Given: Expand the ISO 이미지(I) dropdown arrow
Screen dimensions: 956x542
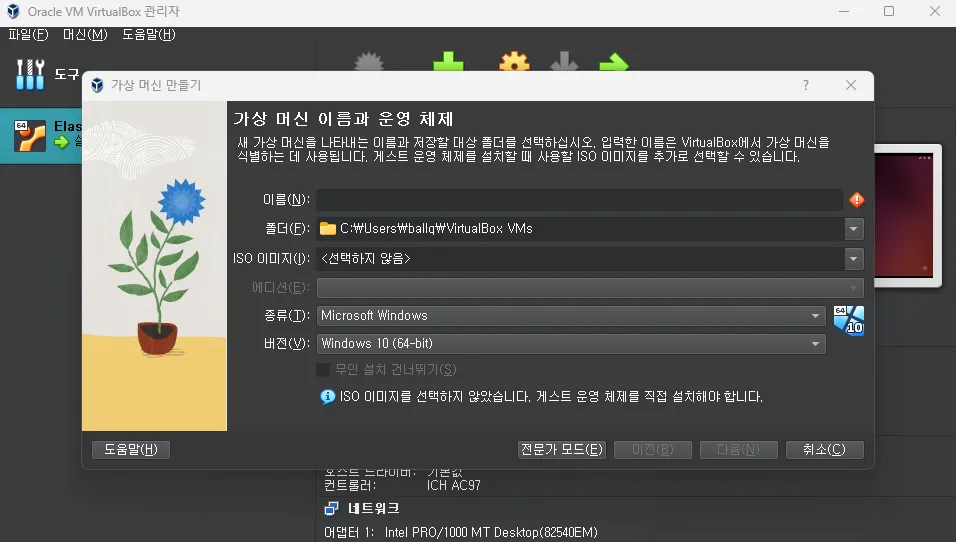Looking at the screenshot, I should (x=854, y=259).
